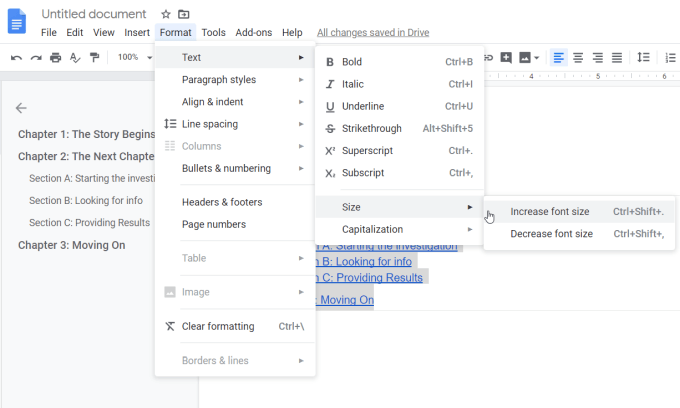Choose Clear formatting
The image size is (680, 408).
tap(235, 326)
